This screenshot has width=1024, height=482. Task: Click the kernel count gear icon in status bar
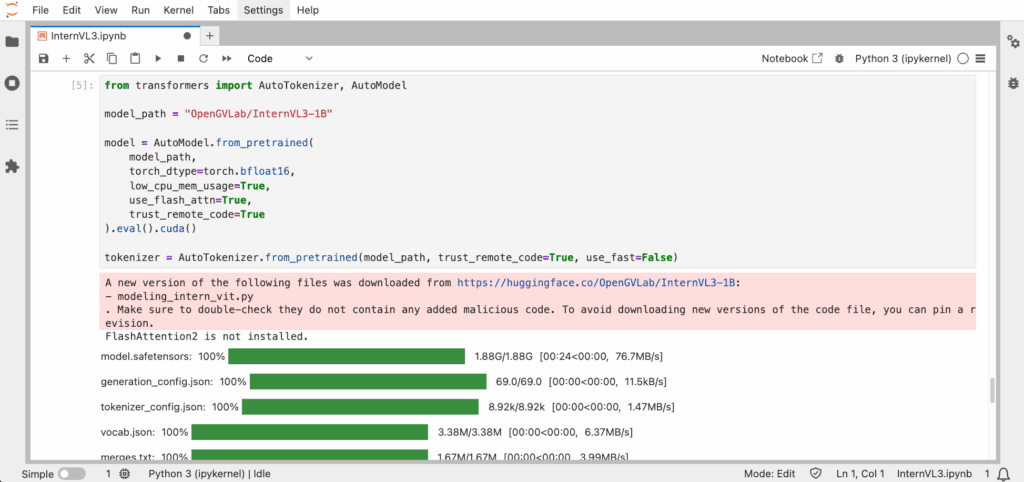125,474
